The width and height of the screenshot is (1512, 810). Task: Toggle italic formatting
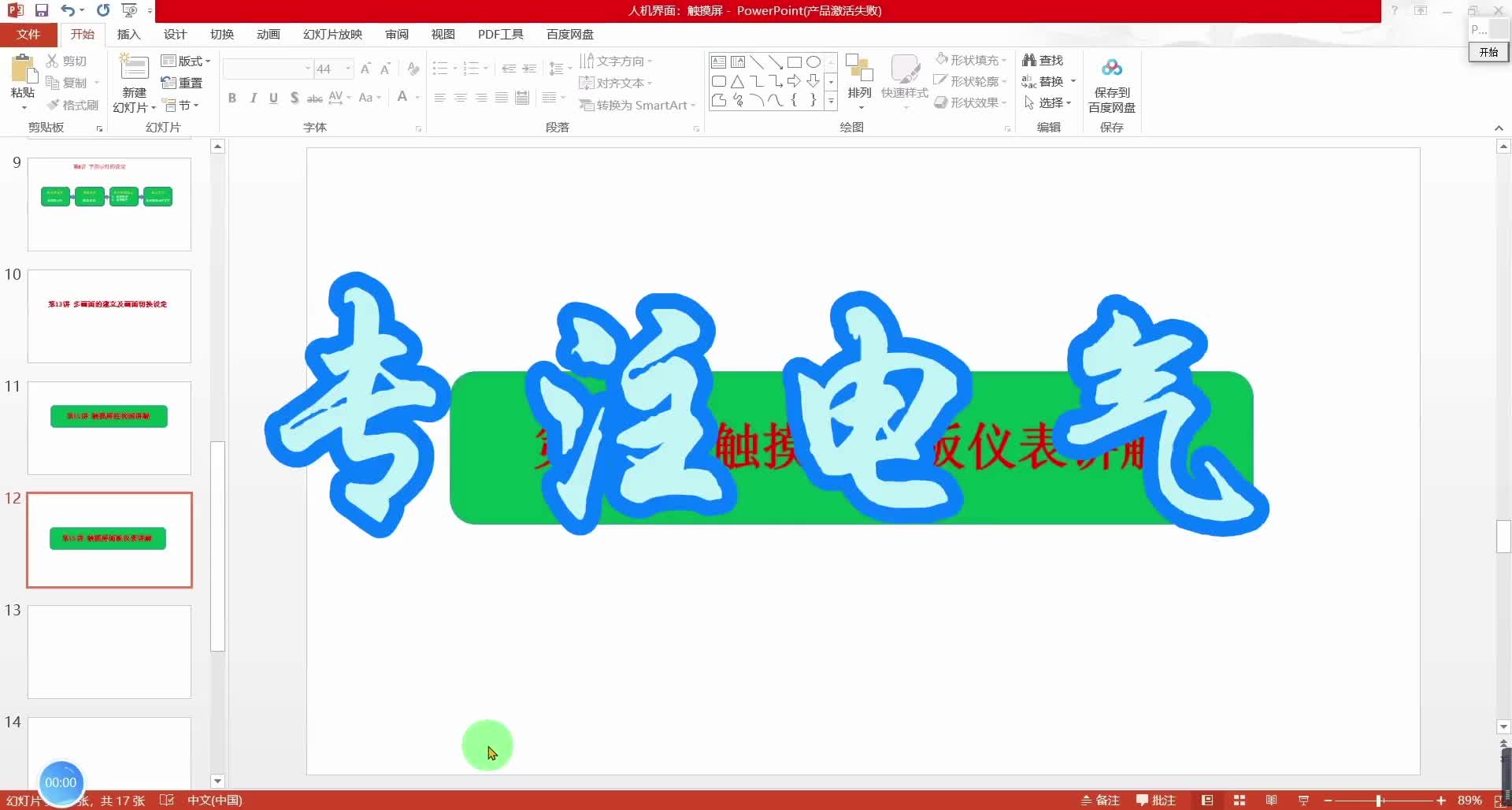click(253, 98)
